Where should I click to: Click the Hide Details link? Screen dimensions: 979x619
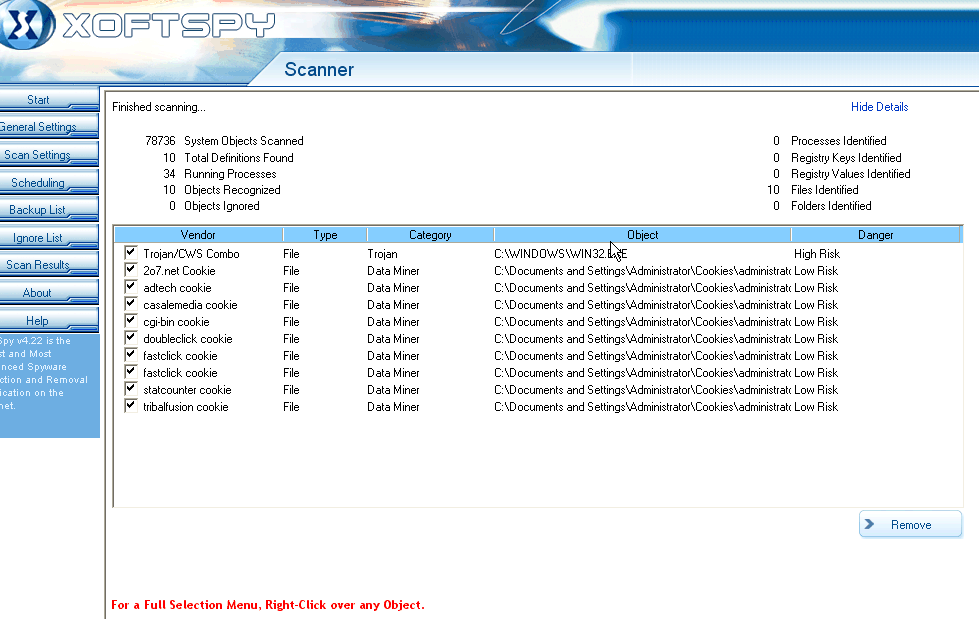[879, 107]
